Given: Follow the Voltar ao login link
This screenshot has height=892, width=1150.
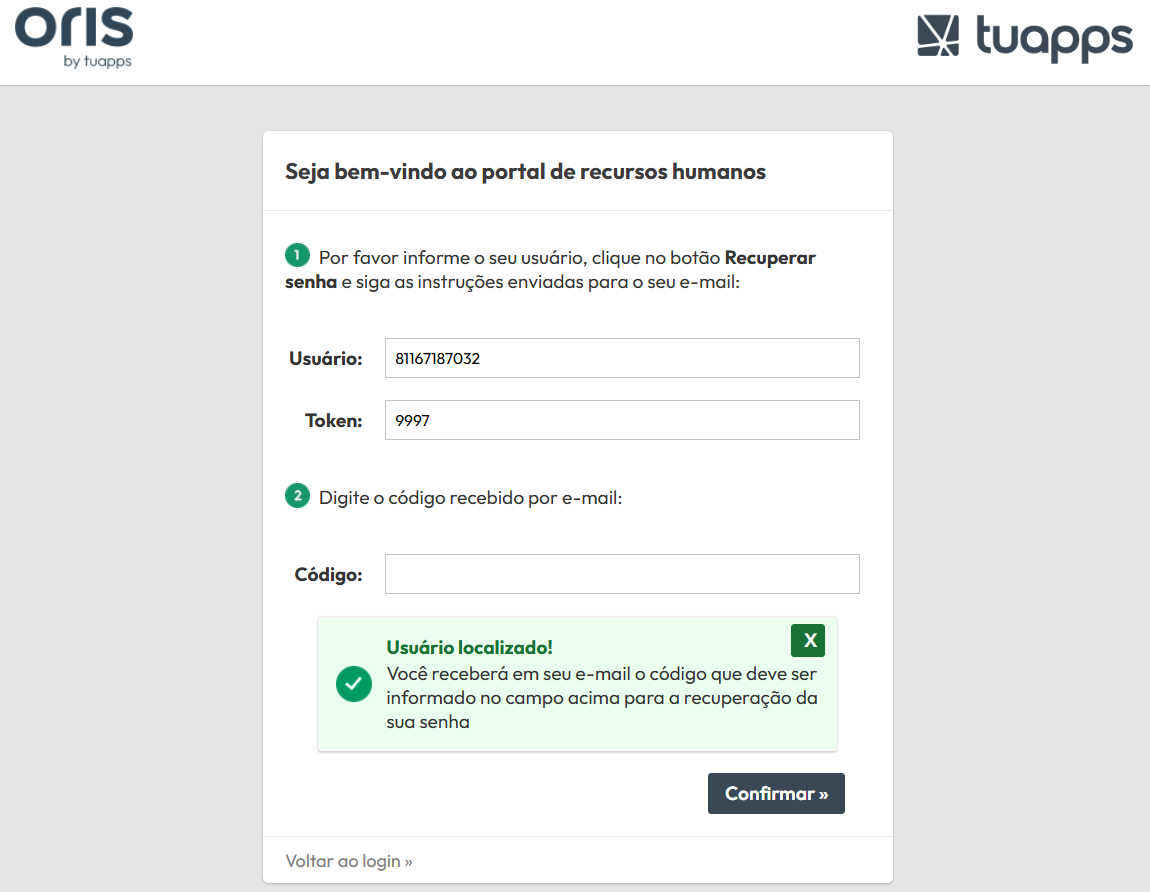Looking at the screenshot, I should (349, 861).
